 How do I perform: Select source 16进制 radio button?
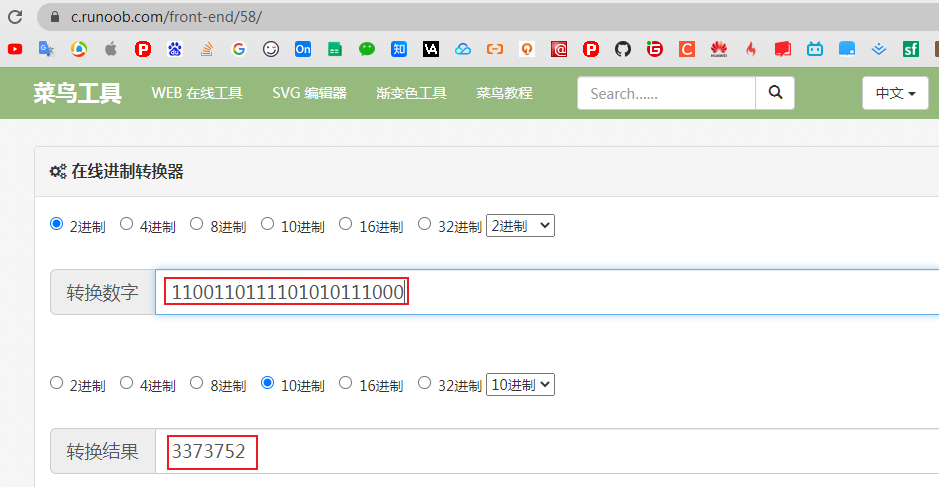(346, 224)
